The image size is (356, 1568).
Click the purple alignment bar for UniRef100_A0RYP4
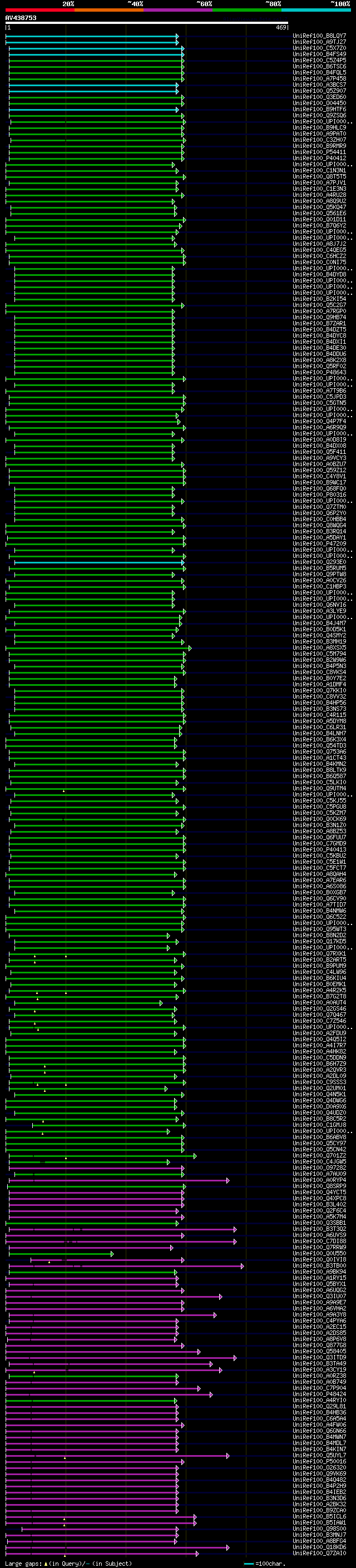click(118, 1180)
